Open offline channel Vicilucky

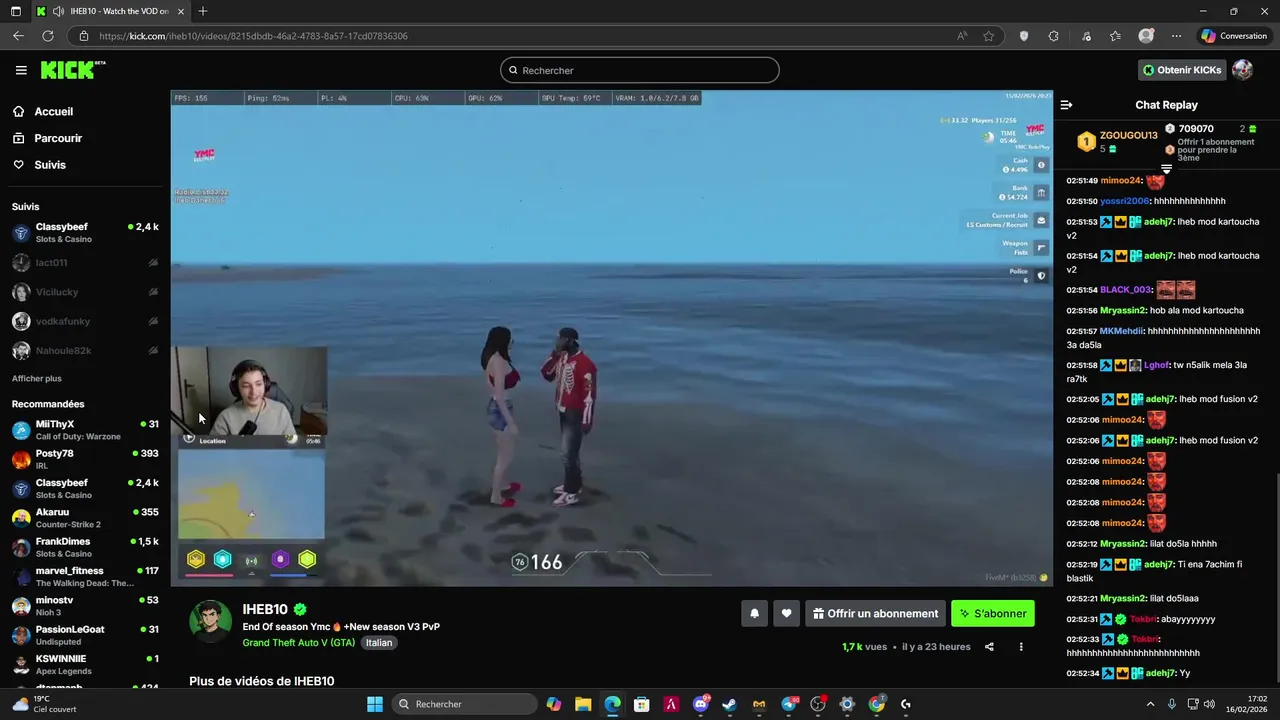click(x=85, y=292)
